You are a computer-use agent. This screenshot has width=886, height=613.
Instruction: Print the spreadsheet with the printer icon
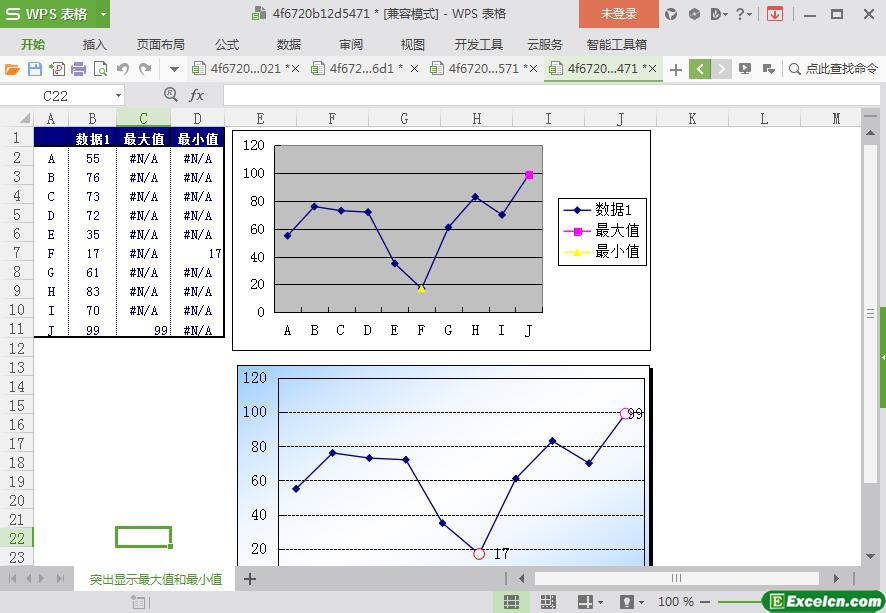pos(79,69)
